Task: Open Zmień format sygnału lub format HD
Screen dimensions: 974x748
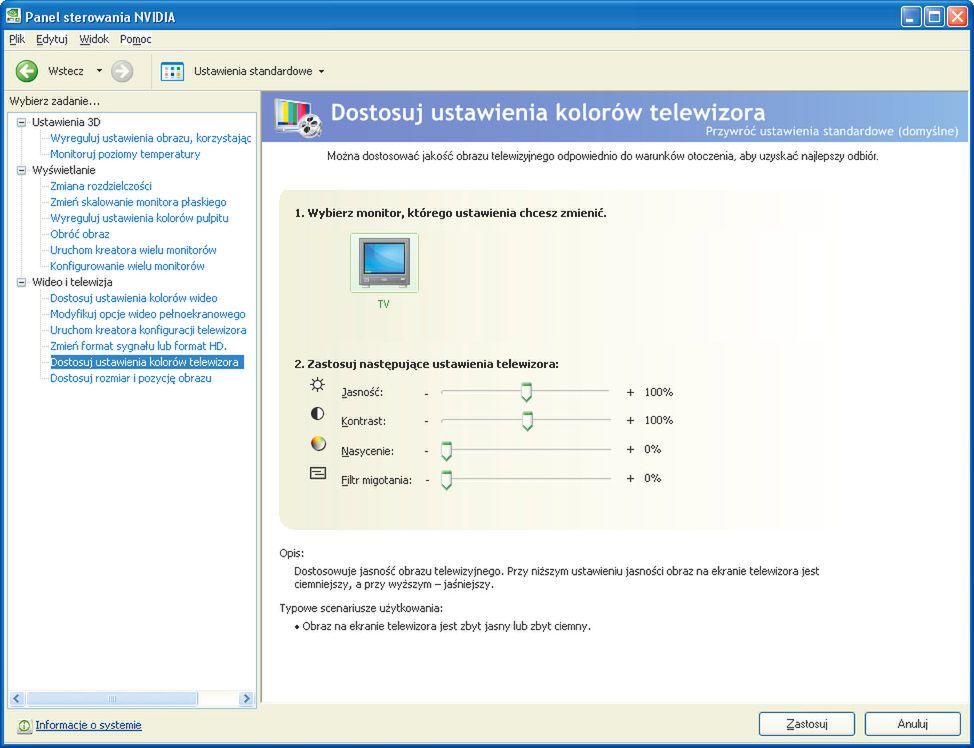Action: [x=139, y=346]
